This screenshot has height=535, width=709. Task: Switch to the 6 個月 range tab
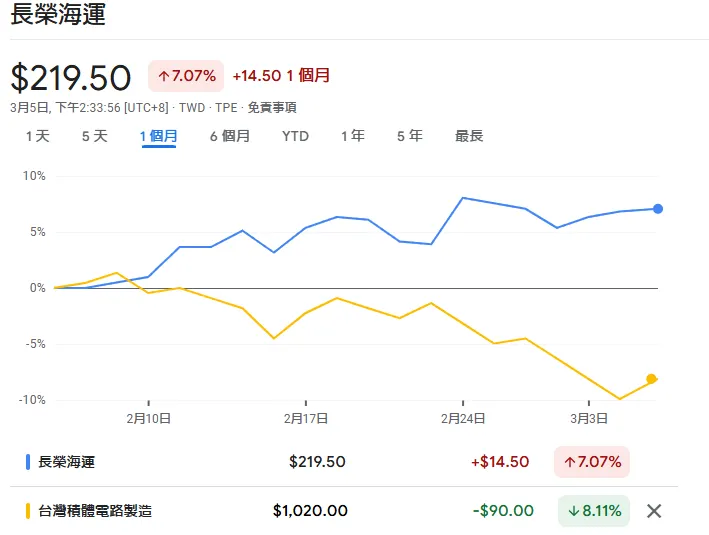(230, 136)
